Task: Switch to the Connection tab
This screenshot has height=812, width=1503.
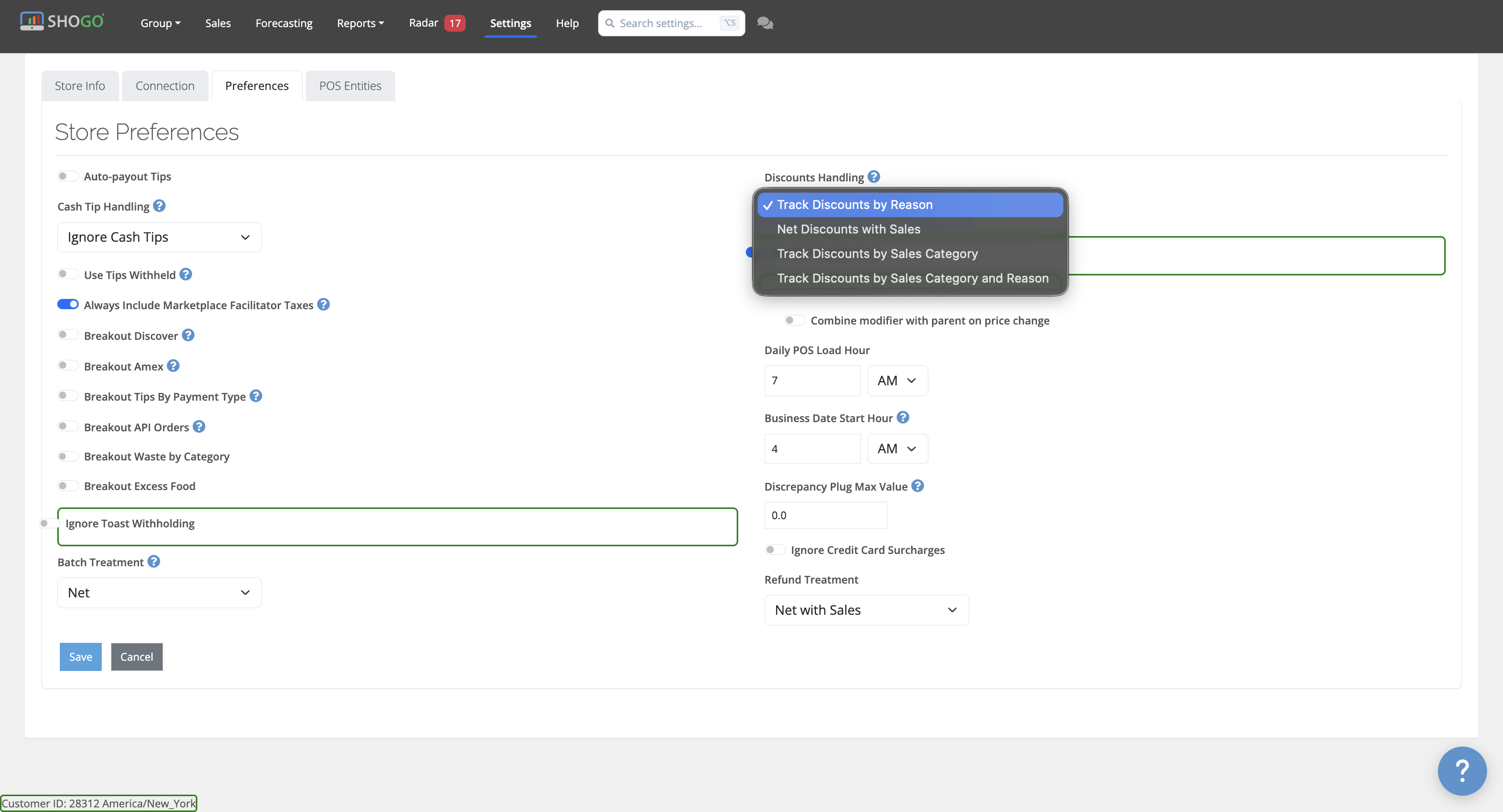Action: (165, 86)
